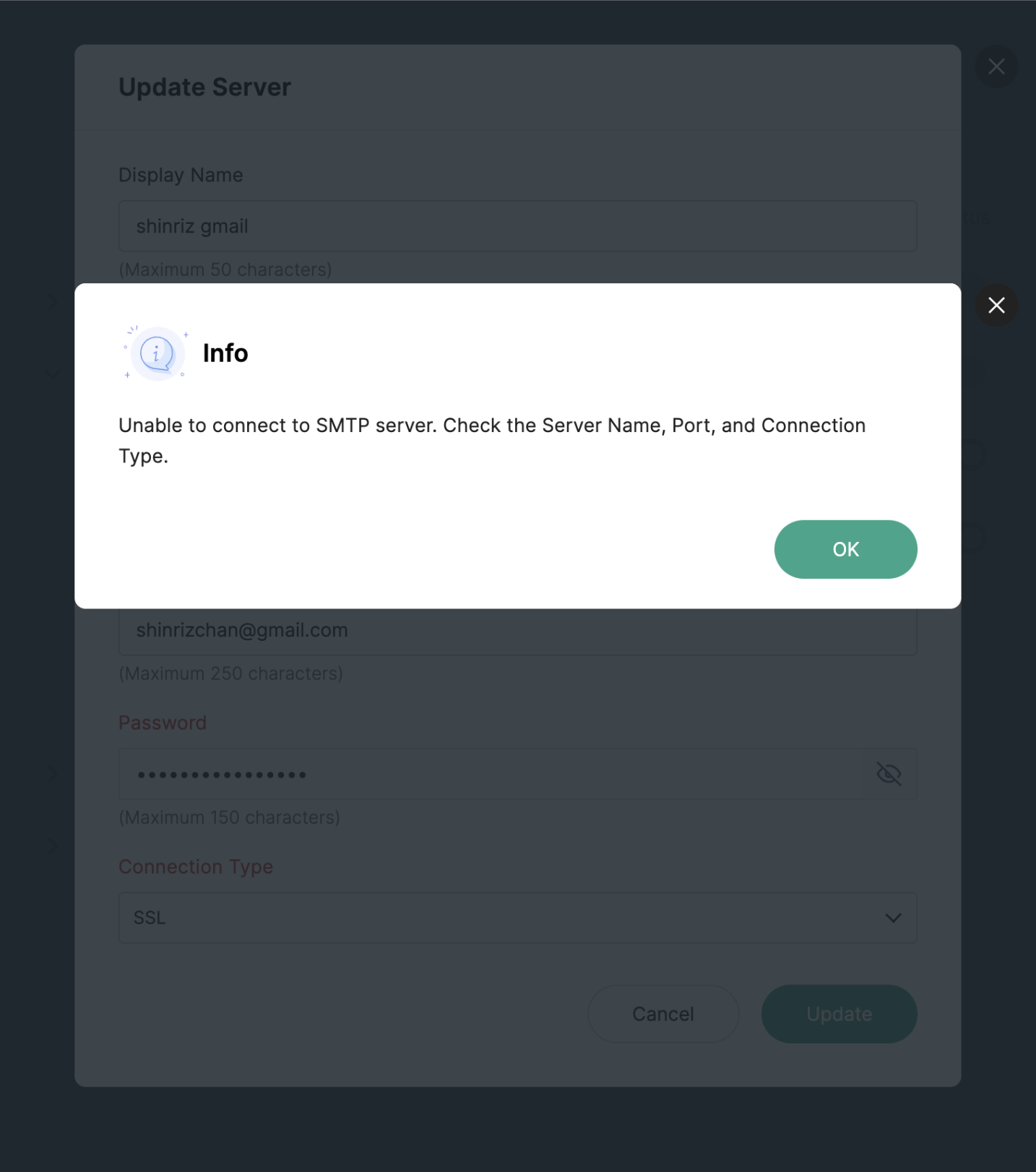Click the shinrizchan@gmail.com email field
Image resolution: width=1036 pixels, height=1172 pixels.
pos(517,631)
